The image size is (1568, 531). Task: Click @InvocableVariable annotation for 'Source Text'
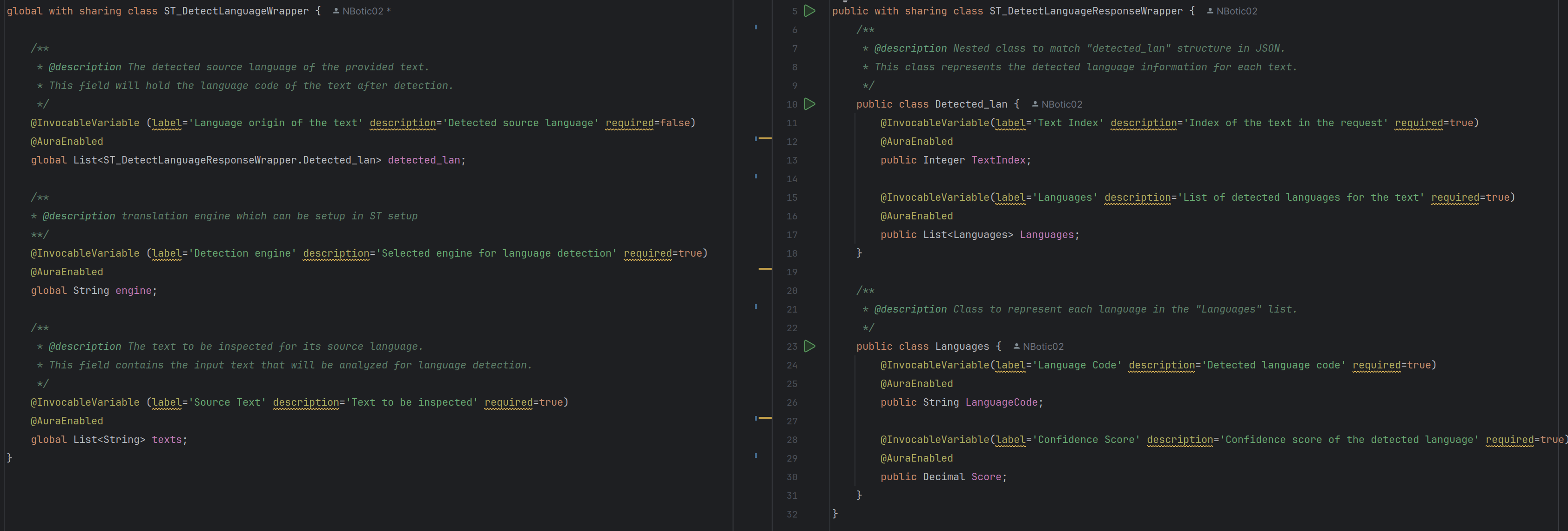[85, 402]
